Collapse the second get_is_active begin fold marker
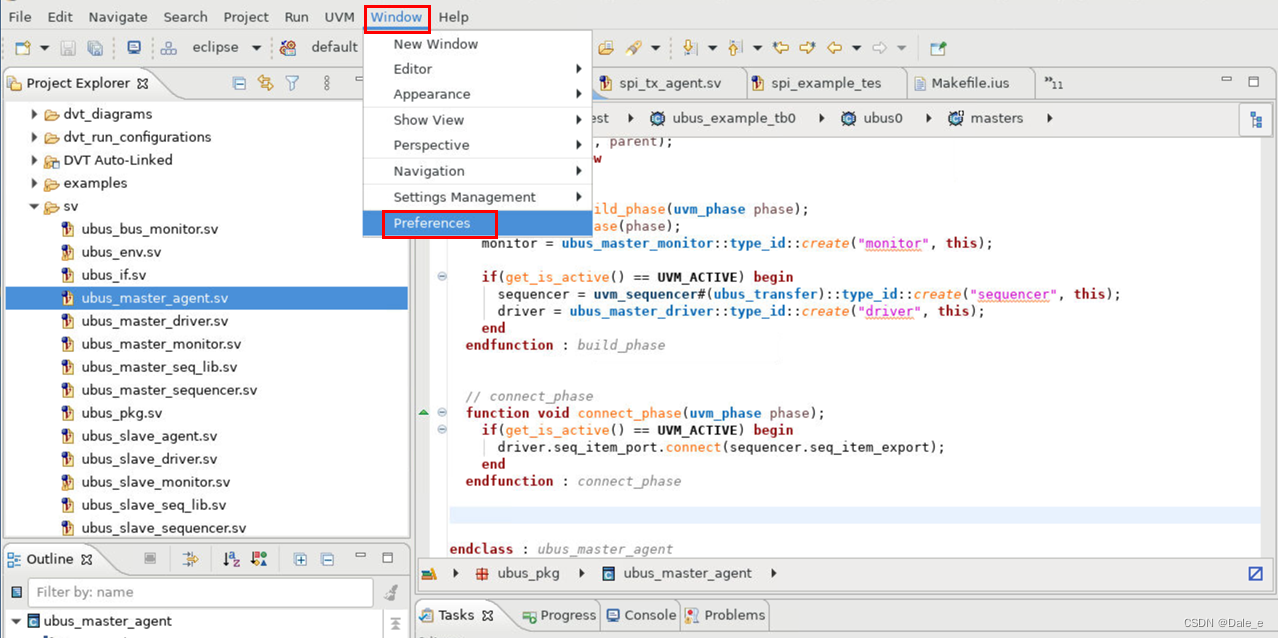 tap(442, 430)
